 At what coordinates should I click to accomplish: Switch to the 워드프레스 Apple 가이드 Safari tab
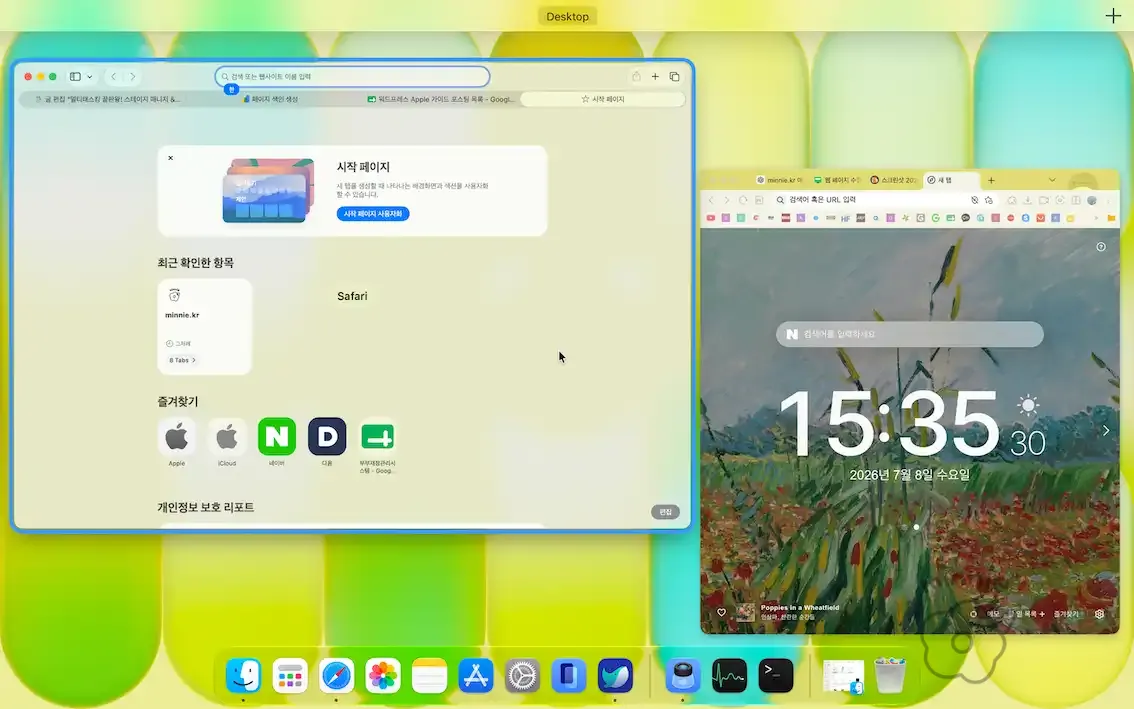tap(440, 99)
